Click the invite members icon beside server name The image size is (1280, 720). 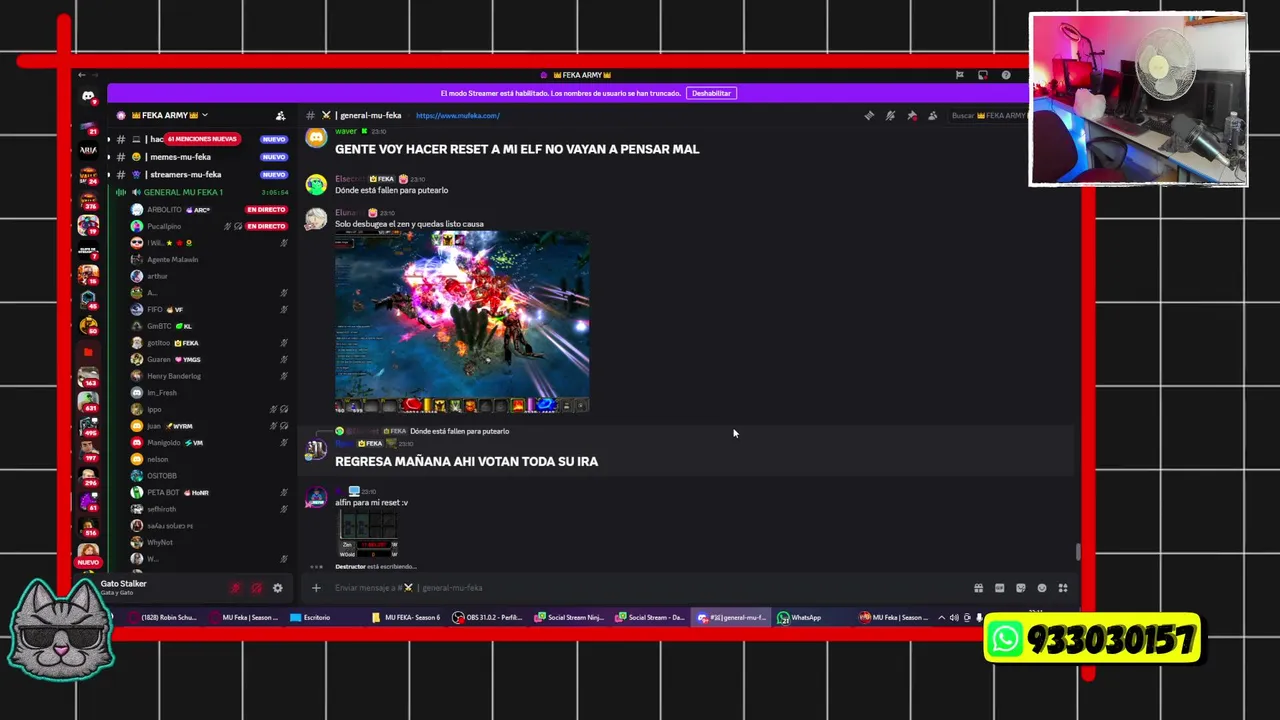point(280,115)
